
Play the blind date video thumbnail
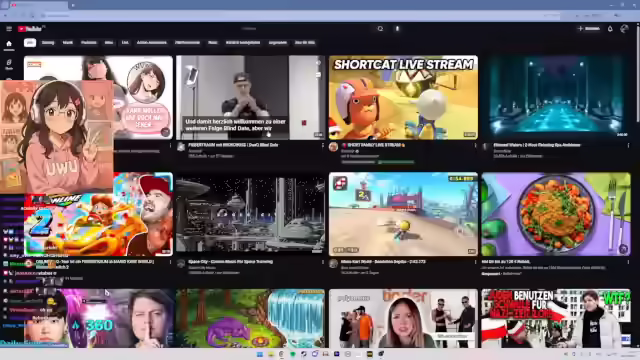pyautogui.click(x=251, y=98)
